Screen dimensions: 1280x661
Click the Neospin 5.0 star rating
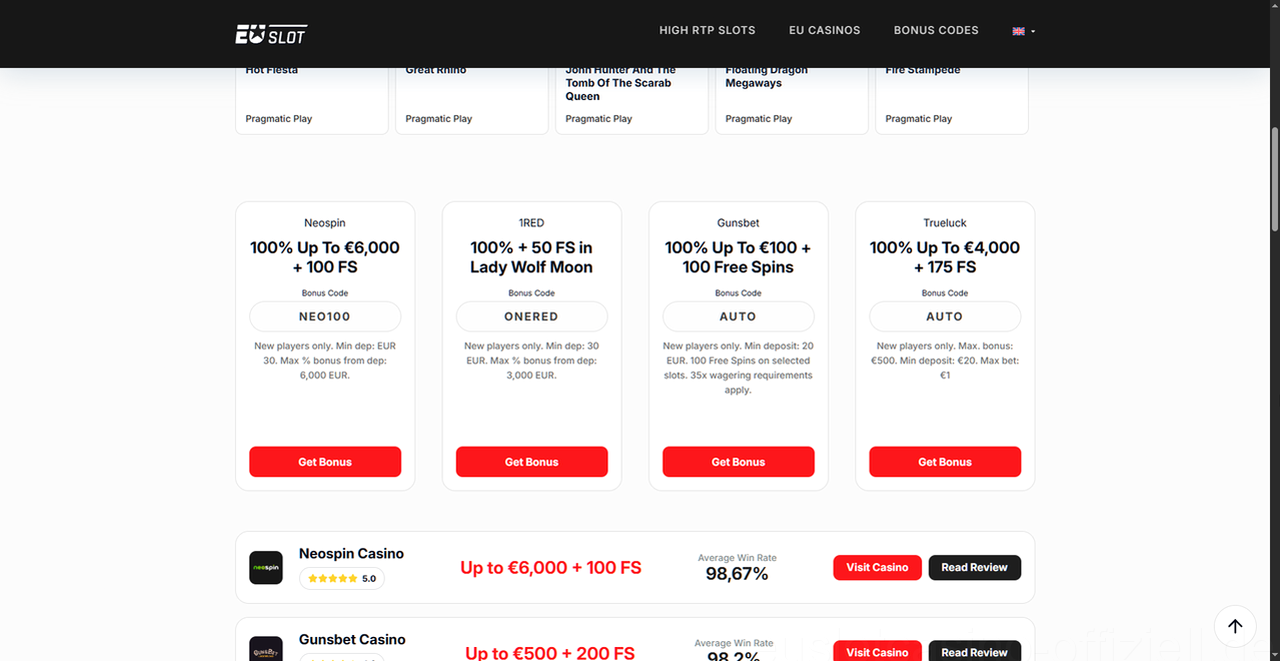click(x=342, y=578)
